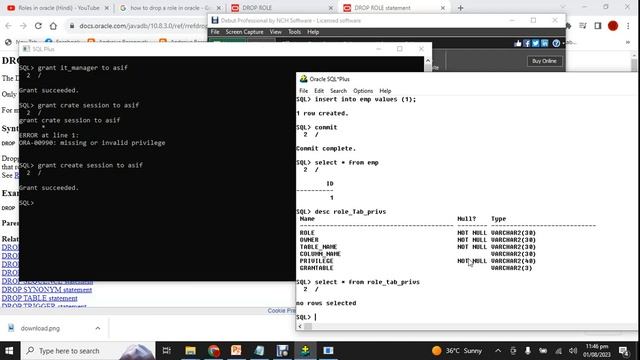640x360 pixels.
Task: Open the Debut recorder taskbar icon
Action: pos(282,351)
